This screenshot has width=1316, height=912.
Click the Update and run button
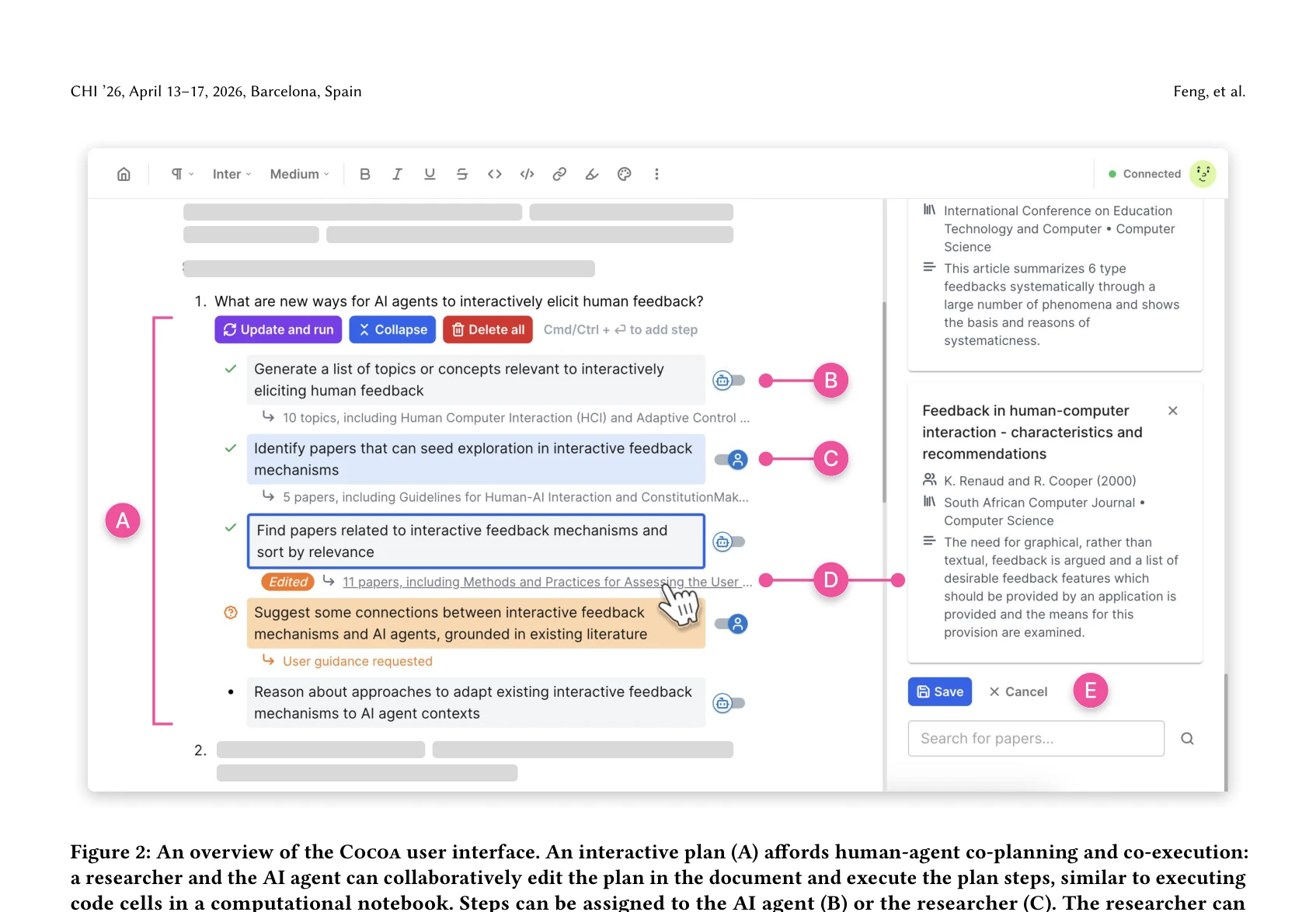(278, 329)
